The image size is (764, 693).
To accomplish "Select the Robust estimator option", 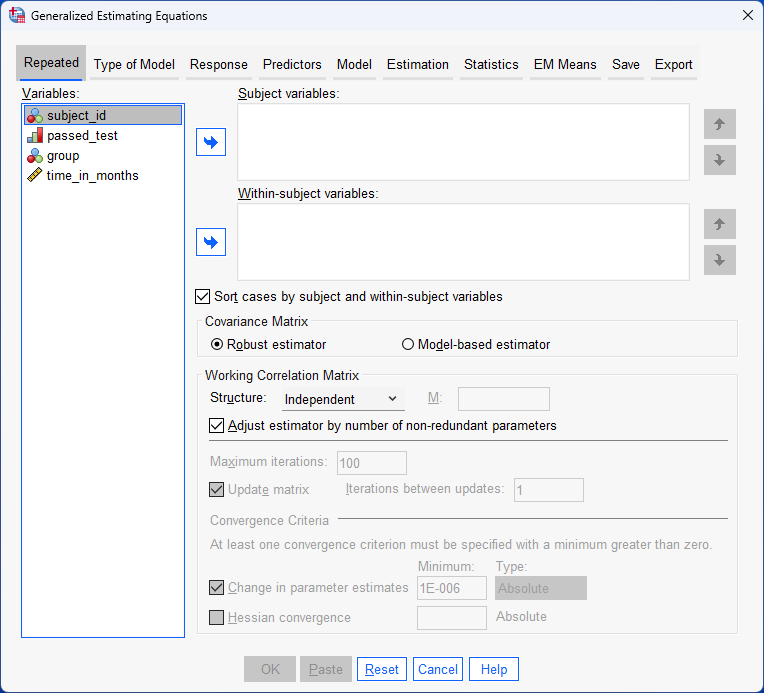I will (217, 345).
